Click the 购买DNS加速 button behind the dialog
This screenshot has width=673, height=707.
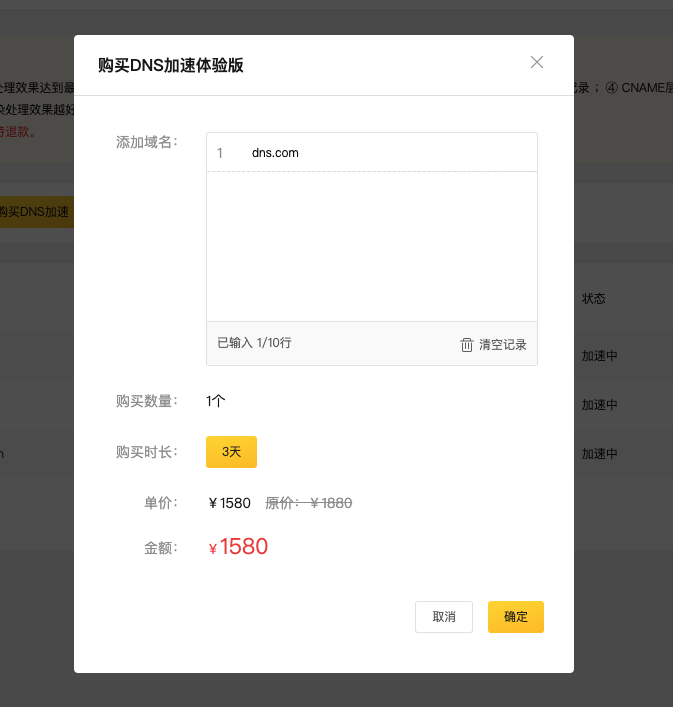tap(34, 212)
